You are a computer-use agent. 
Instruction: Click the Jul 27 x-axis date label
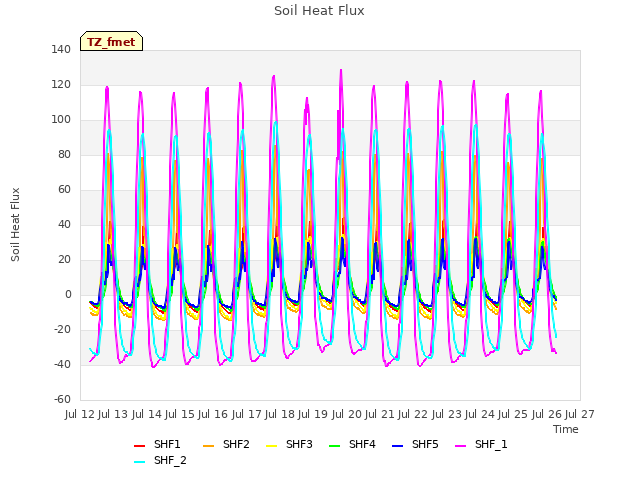pos(580,414)
